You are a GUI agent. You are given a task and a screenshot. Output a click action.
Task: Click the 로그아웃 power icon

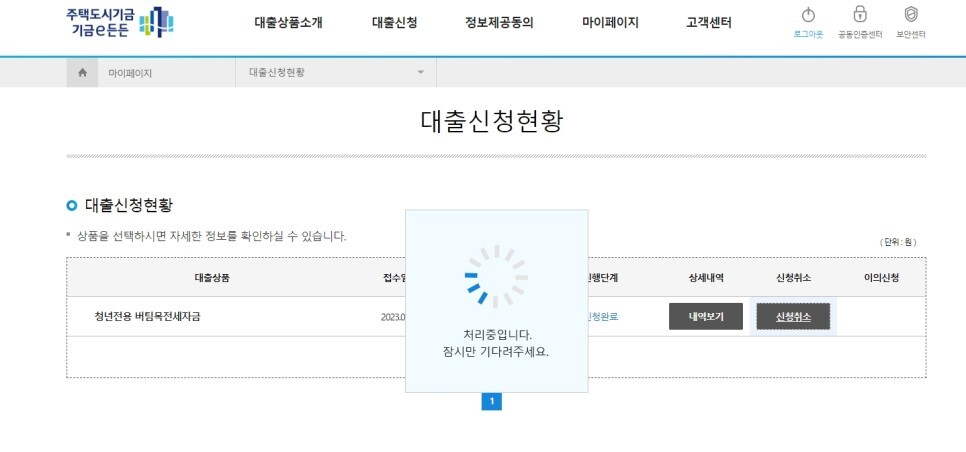pyautogui.click(x=808, y=15)
